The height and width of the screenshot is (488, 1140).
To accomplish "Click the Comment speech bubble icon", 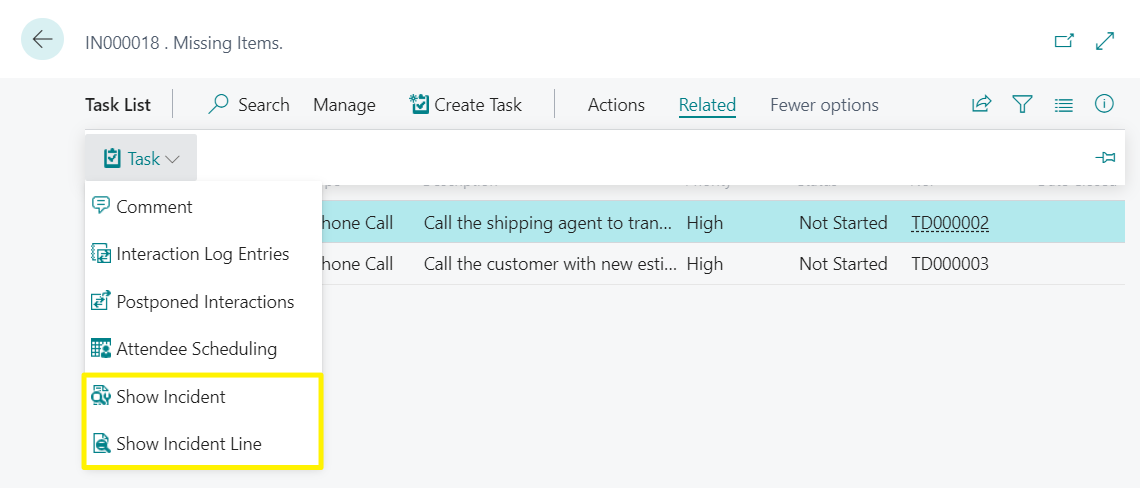I will click(x=101, y=206).
